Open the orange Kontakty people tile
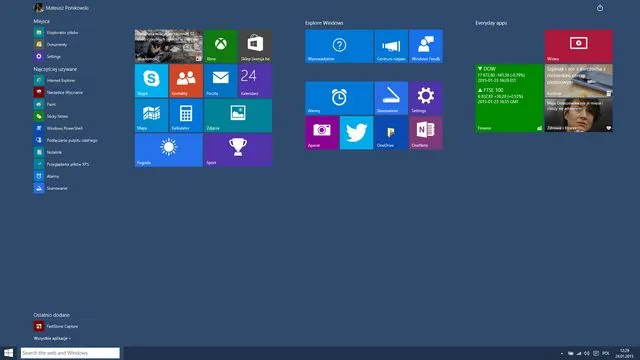This screenshot has width=640, height=360. click(x=186, y=81)
